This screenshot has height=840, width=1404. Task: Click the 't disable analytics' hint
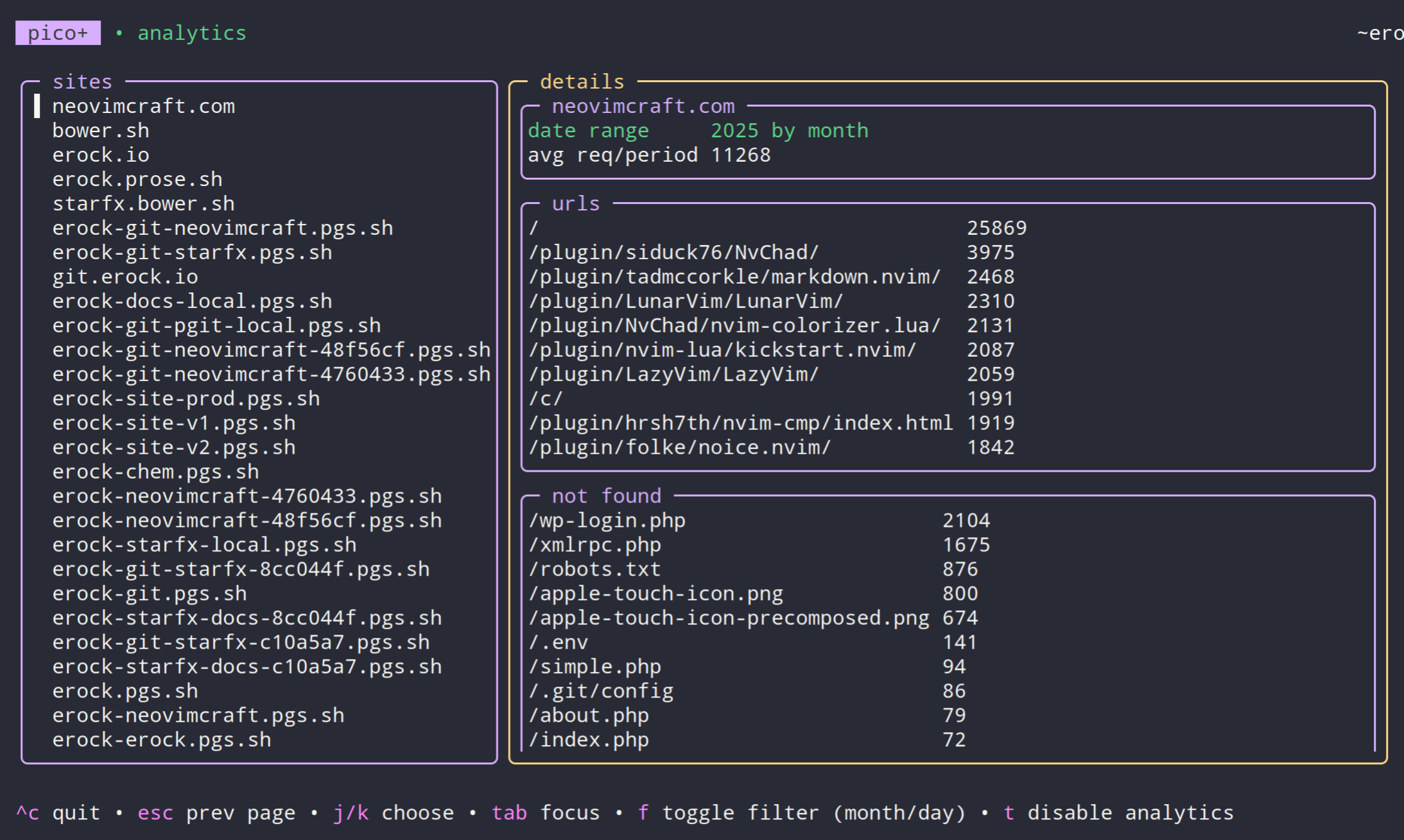1118,813
